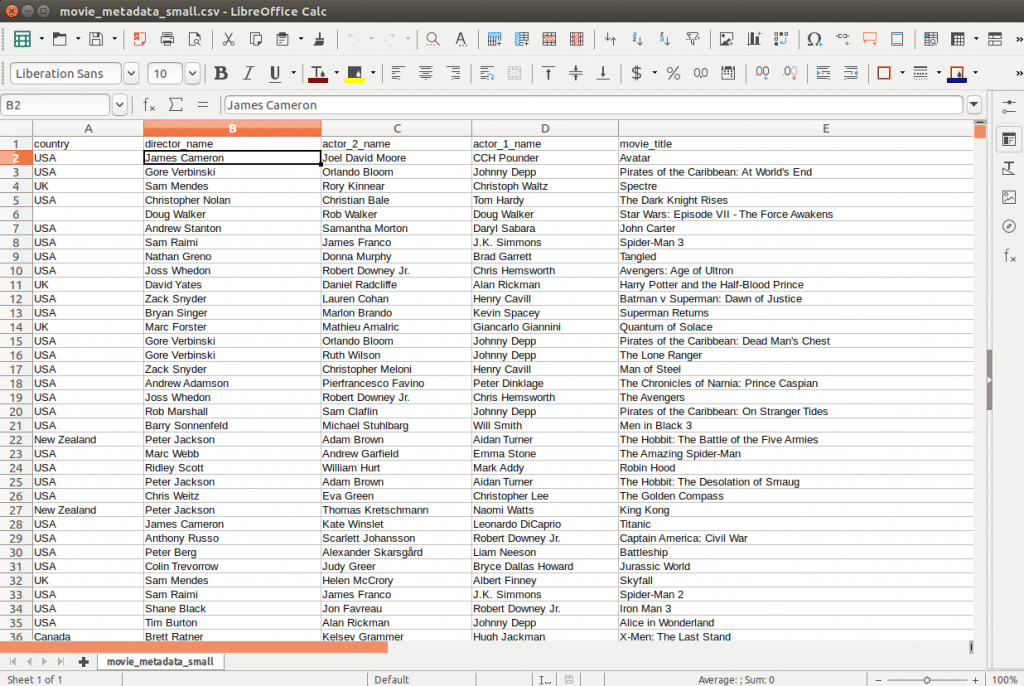This screenshot has height=686, width=1024.
Task: Delete rows icon in toolbar
Action: (x=549, y=39)
